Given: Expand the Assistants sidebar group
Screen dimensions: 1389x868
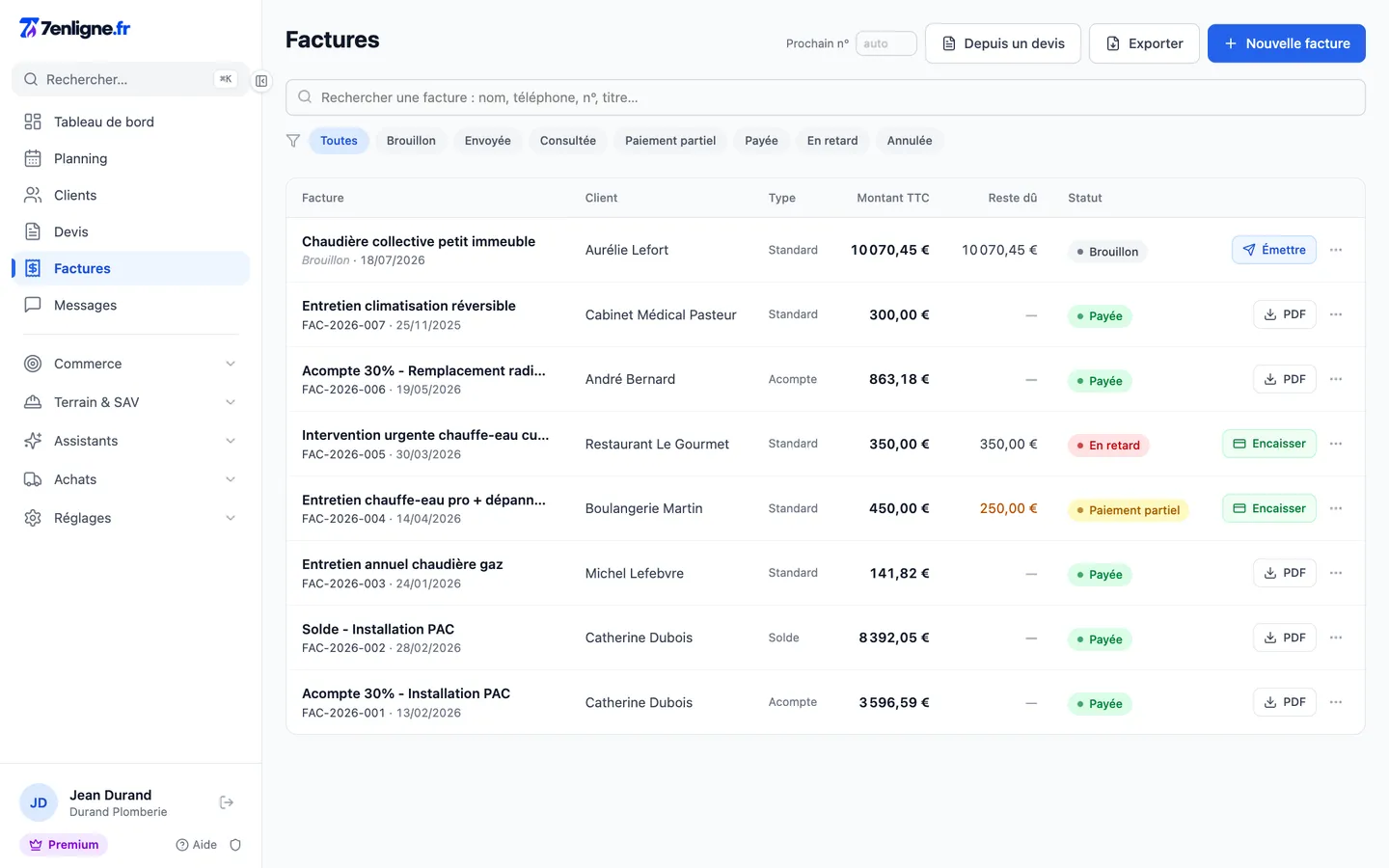Looking at the screenshot, I should tap(130, 441).
